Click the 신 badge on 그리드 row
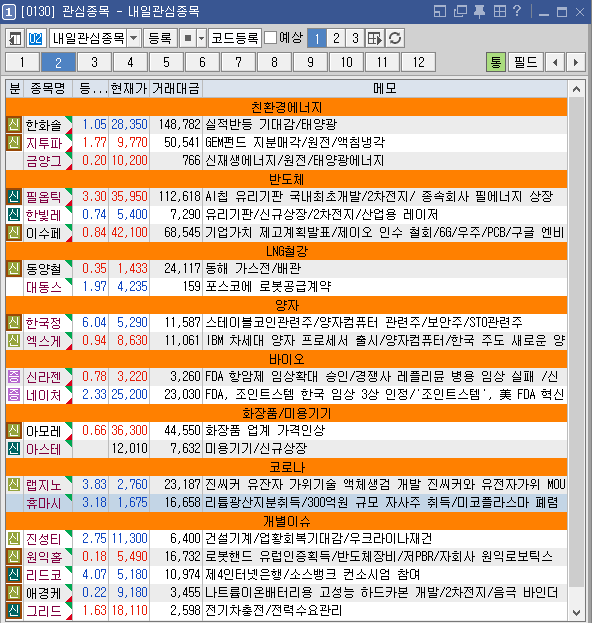Screen dimensions: 592x623 point(14,611)
